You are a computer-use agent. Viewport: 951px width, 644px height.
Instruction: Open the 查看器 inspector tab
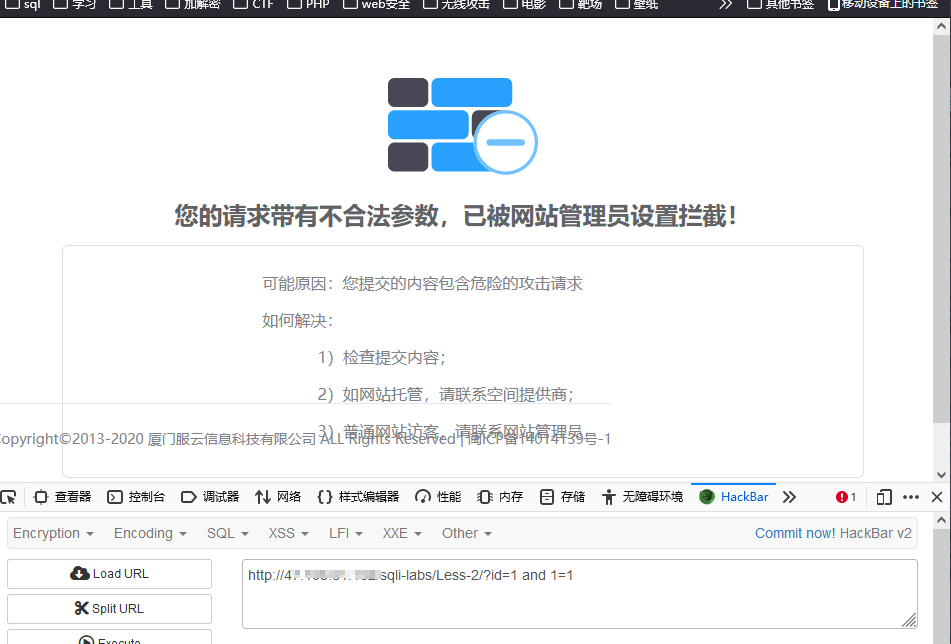[x=62, y=497]
